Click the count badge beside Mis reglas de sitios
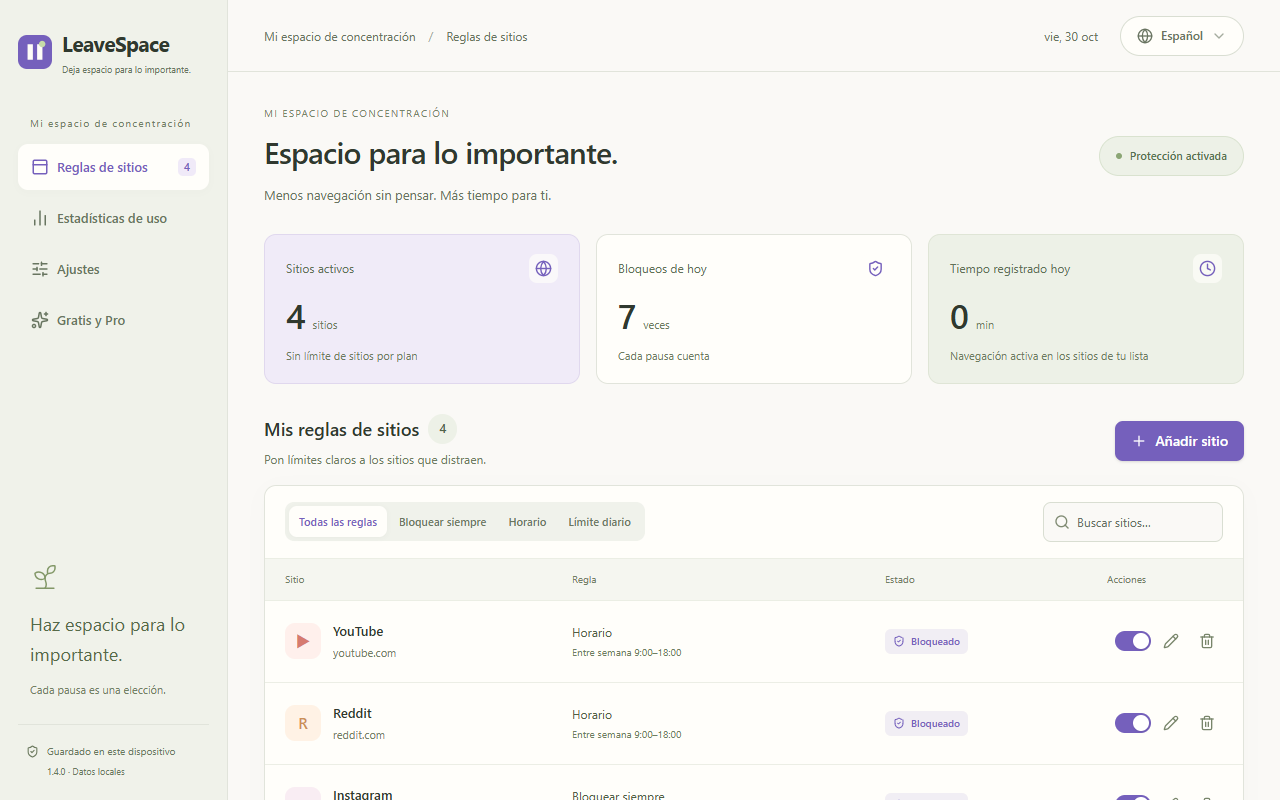Viewport: 1280px width, 800px height. pos(443,429)
